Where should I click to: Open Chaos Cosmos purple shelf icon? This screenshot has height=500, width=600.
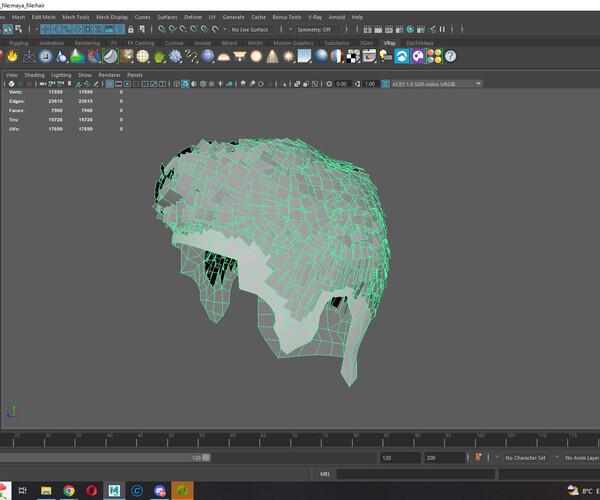pos(418,56)
